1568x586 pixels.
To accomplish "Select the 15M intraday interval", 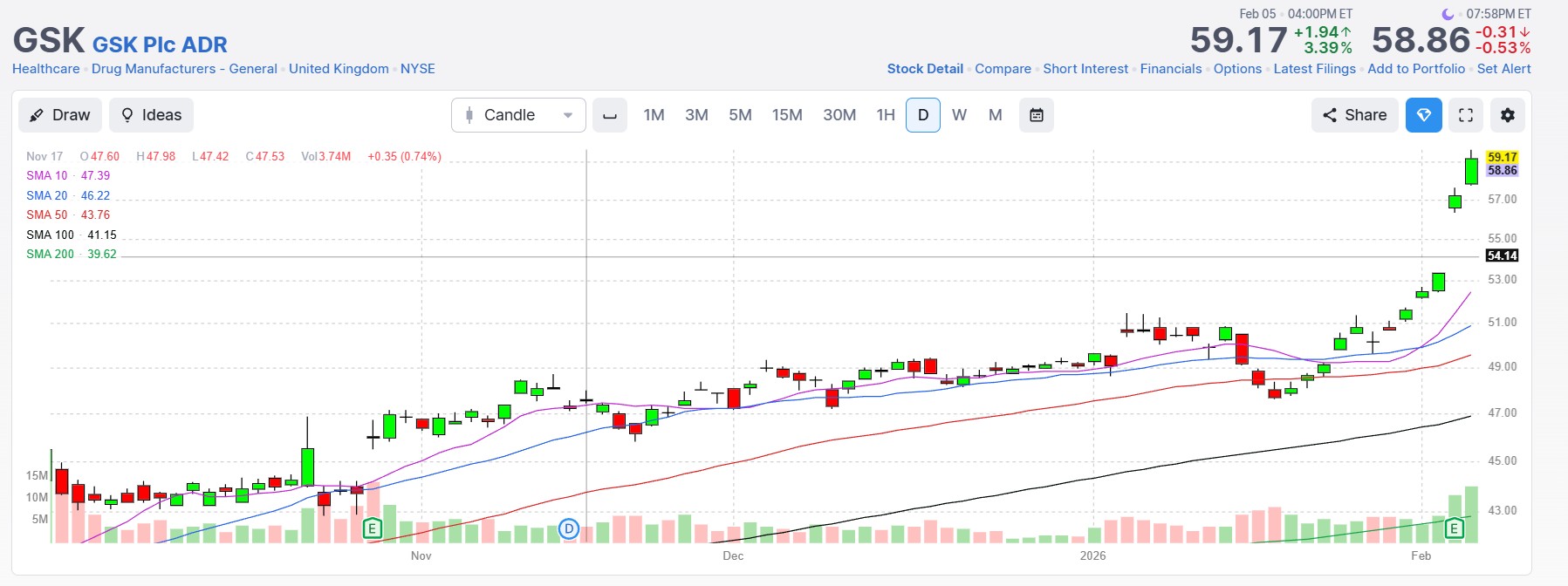I will tap(786, 115).
